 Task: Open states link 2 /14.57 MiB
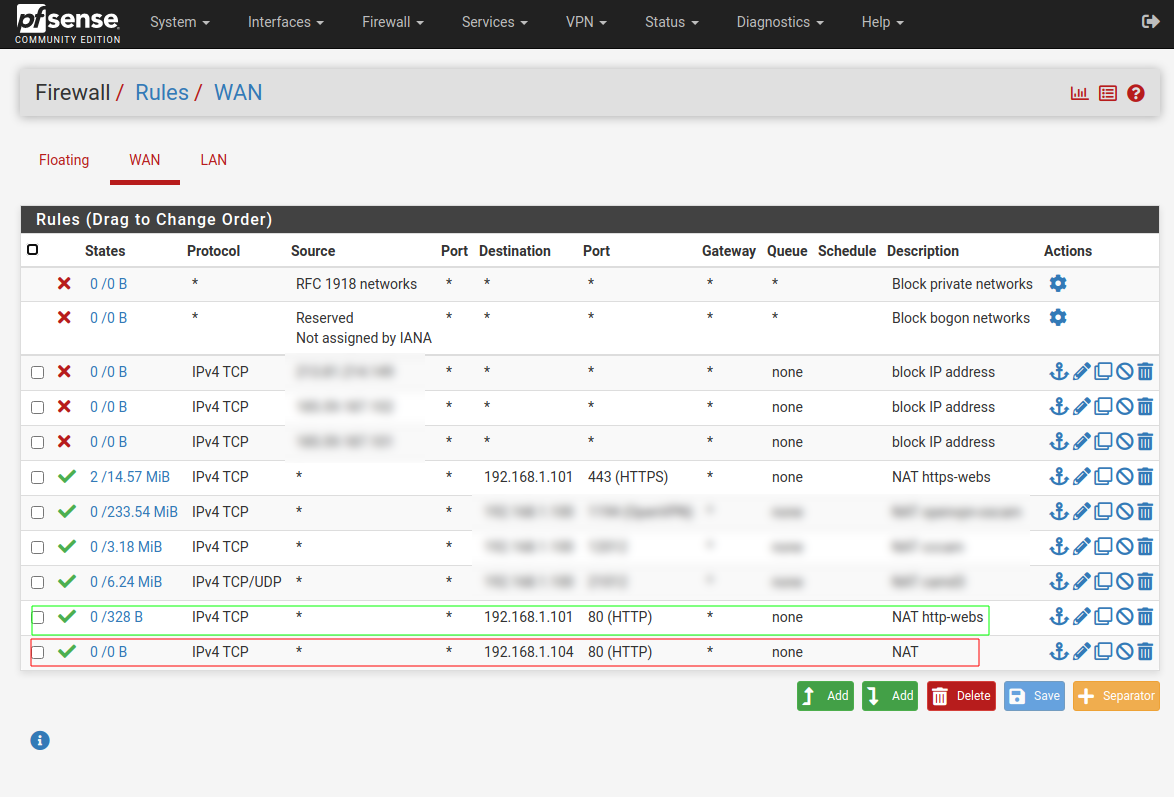click(x=130, y=477)
